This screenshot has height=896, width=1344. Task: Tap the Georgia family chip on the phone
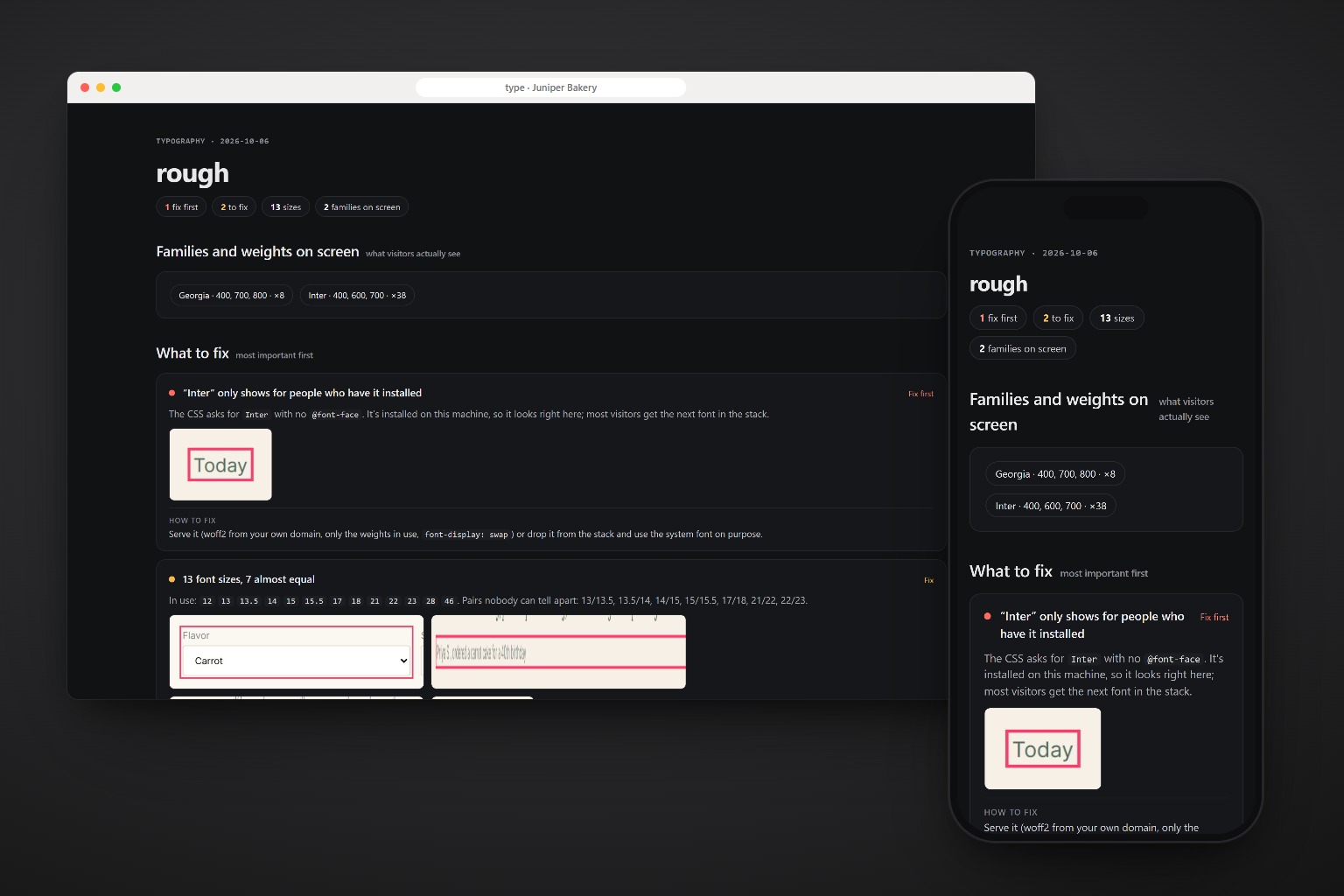coord(1055,474)
